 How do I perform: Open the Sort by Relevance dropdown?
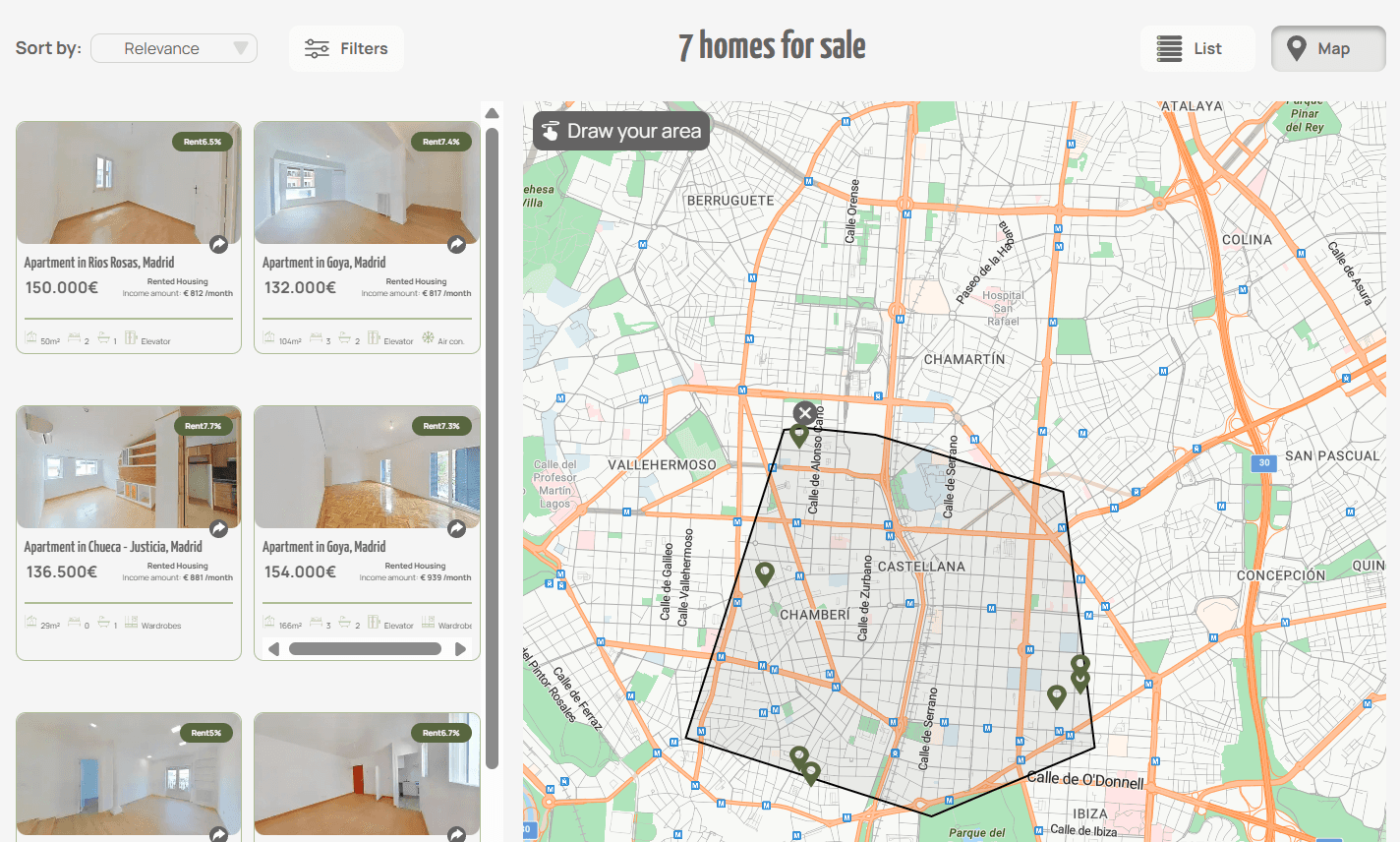click(174, 48)
